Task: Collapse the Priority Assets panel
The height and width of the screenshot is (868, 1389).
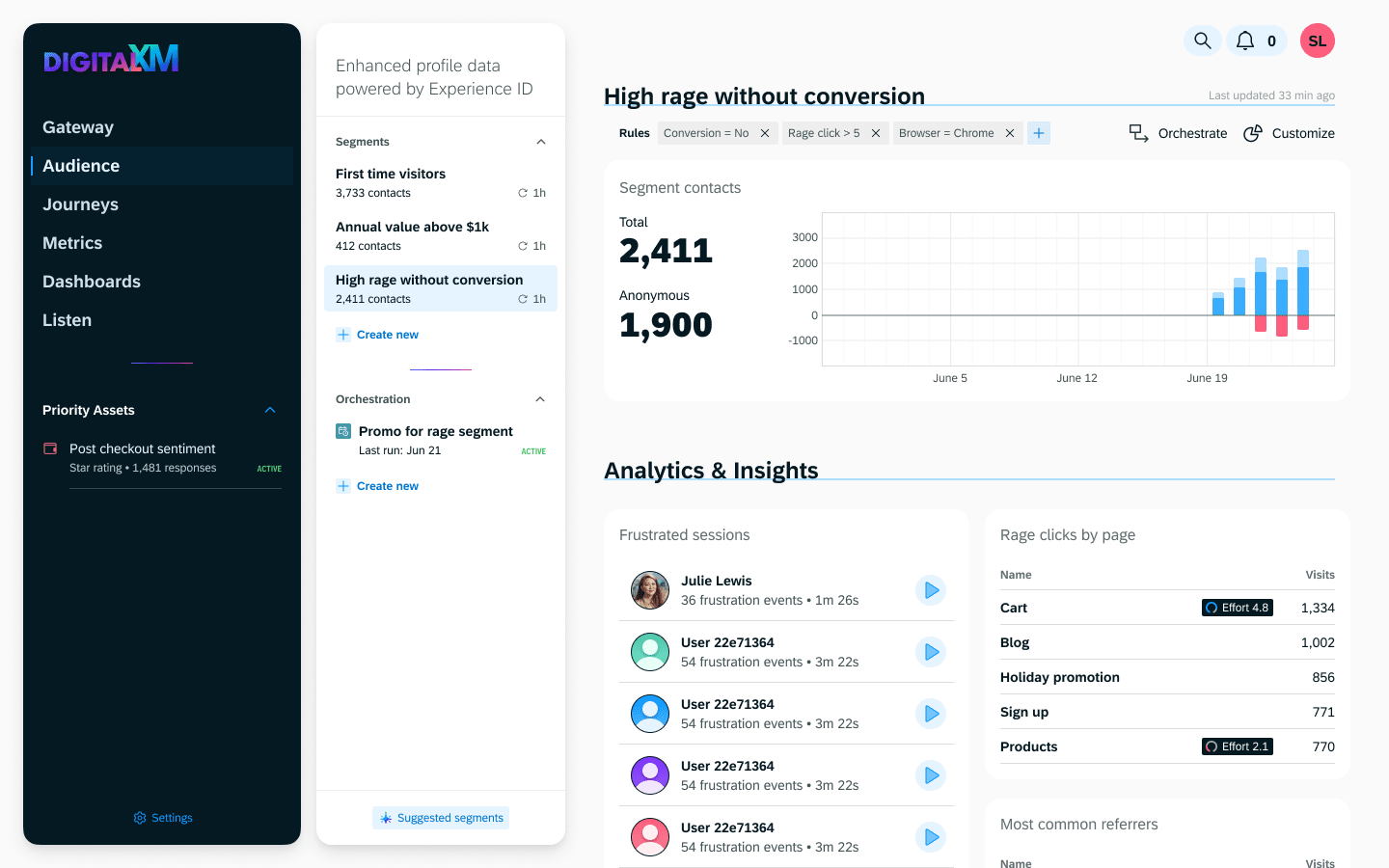Action: click(270, 409)
